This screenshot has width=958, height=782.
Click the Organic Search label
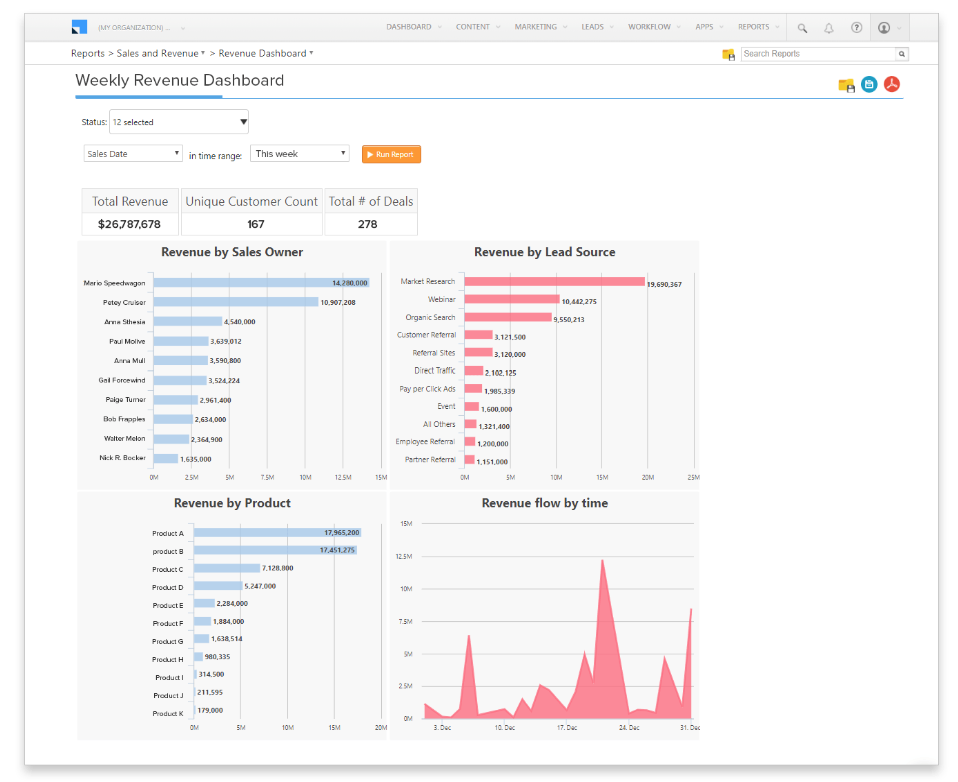point(430,317)
